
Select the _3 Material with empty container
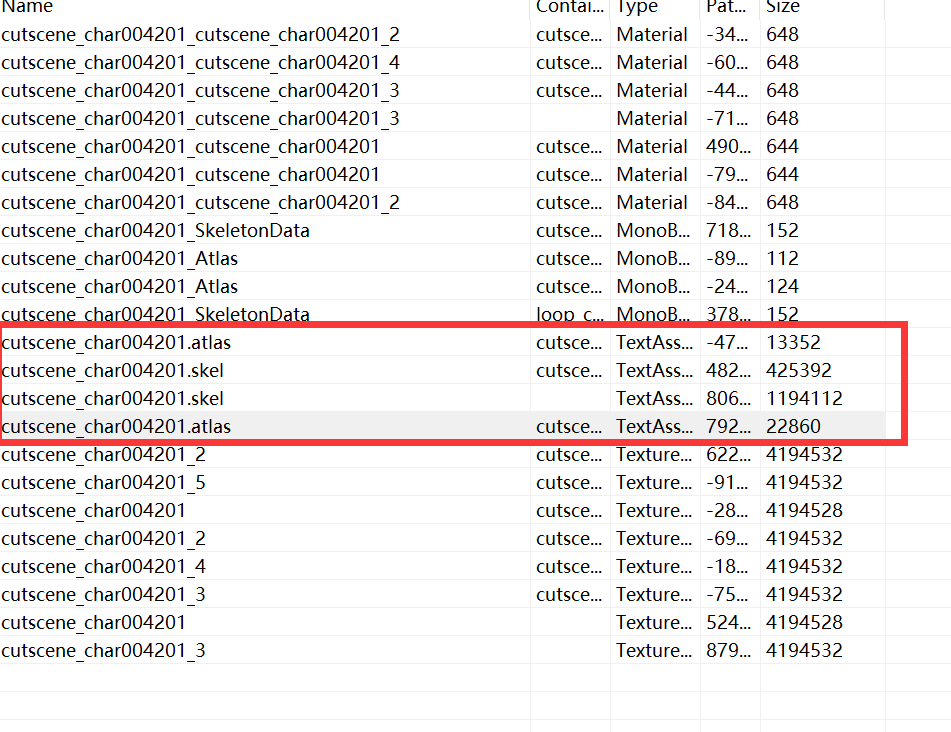(x=200, y=118)
